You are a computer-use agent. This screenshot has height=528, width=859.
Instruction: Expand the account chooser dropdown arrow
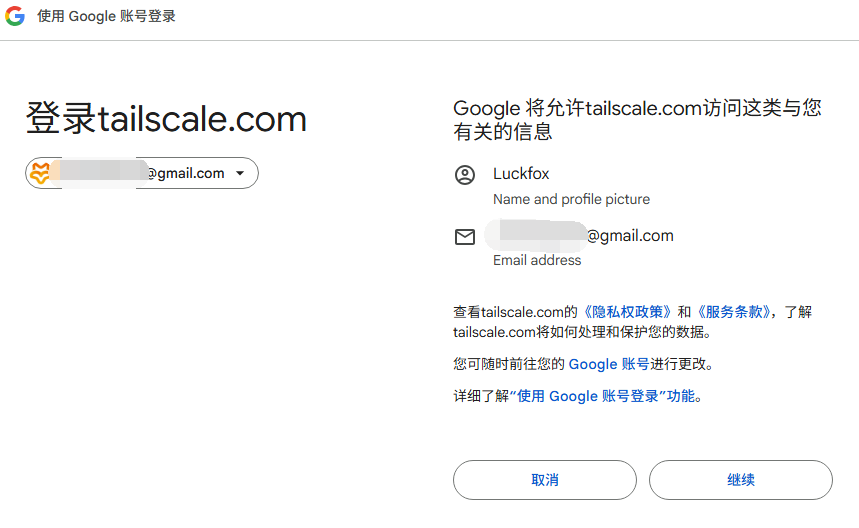(x=240, y=173)
